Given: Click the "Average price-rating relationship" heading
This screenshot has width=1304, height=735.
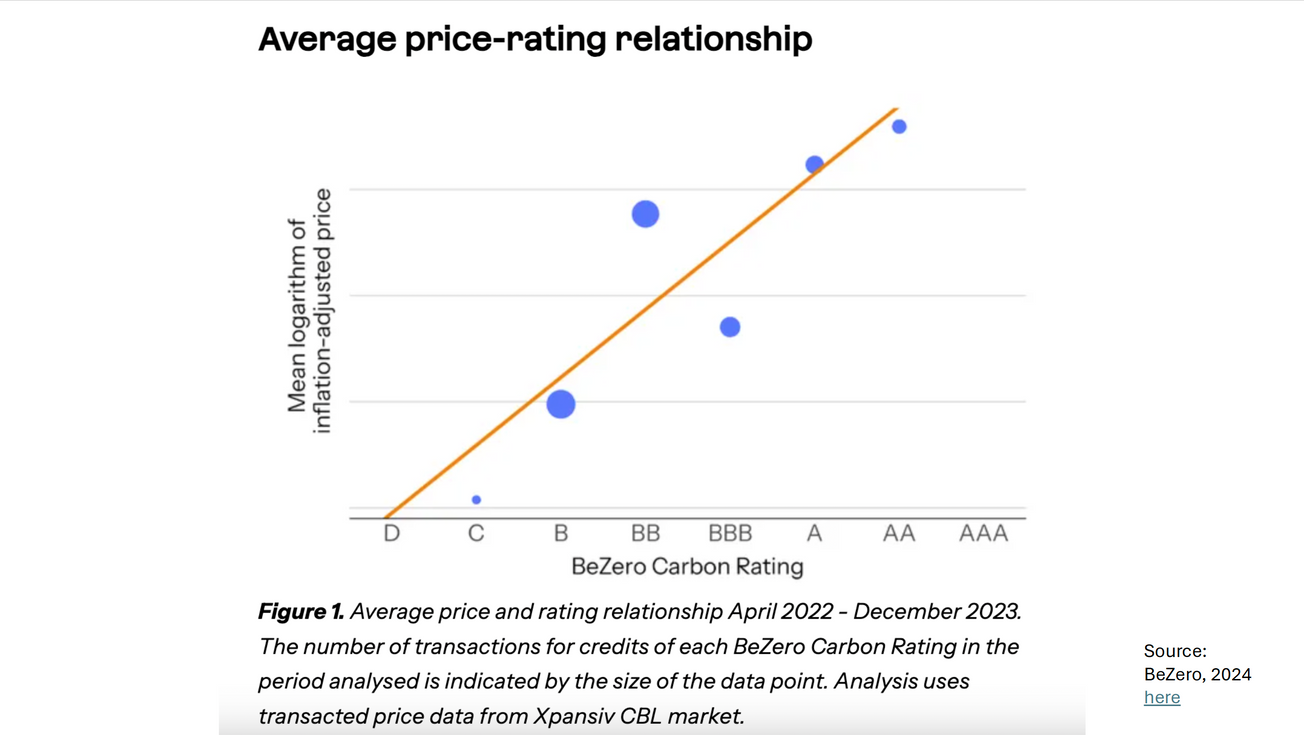Looking at the screenshot, I should point(535,39).
